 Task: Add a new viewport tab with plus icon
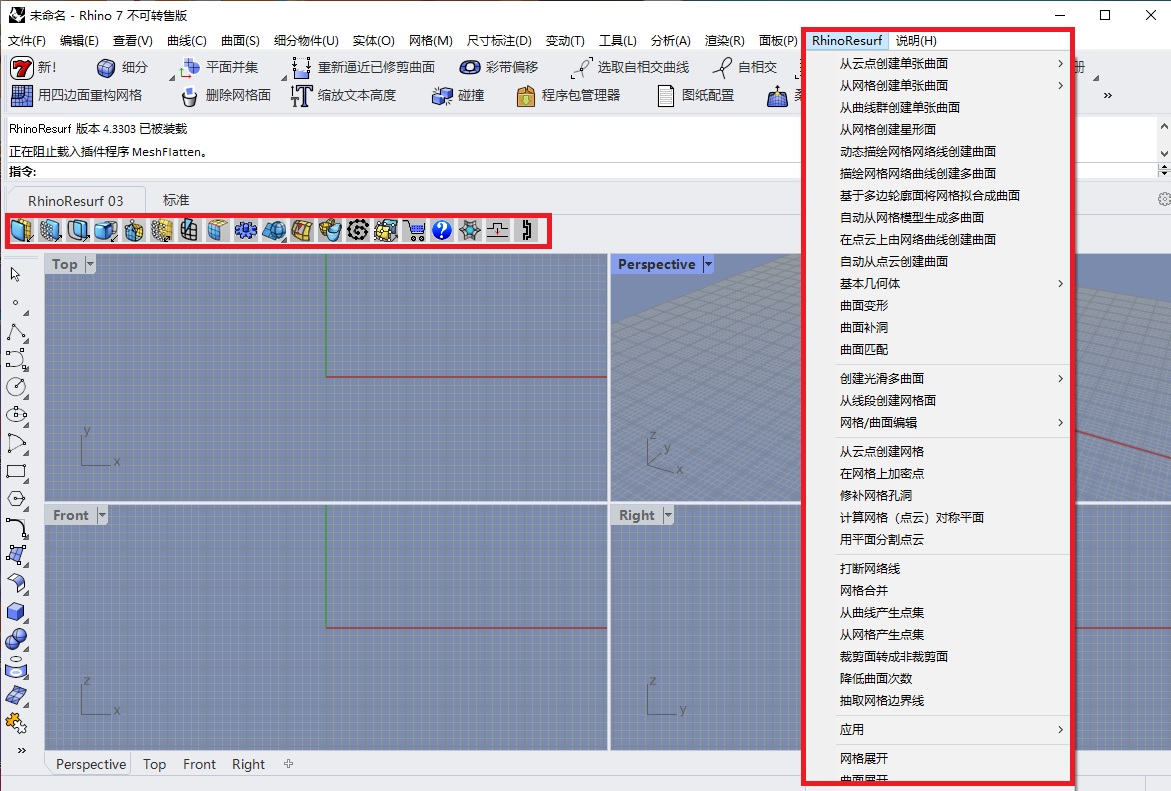click(x=288, y=763)
